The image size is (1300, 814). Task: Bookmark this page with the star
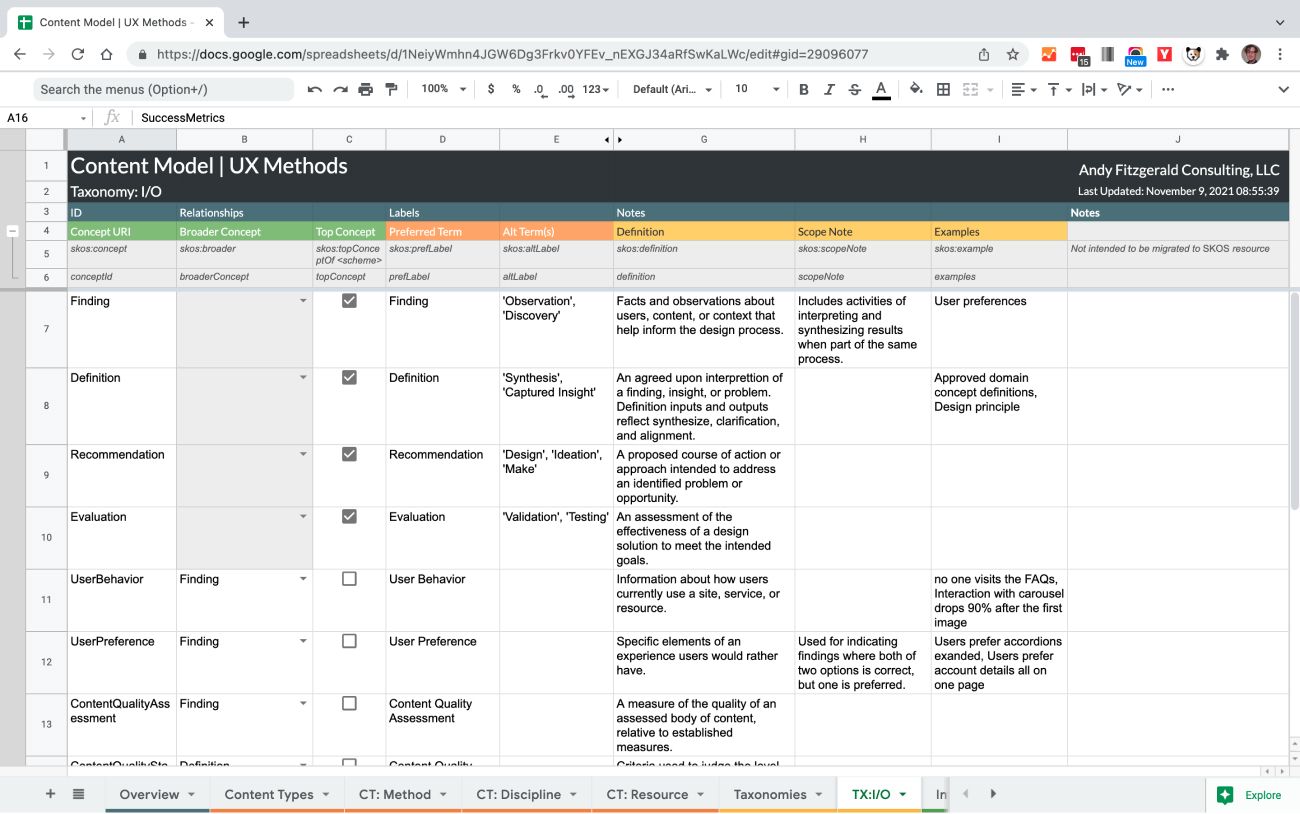coord(1012,55)
